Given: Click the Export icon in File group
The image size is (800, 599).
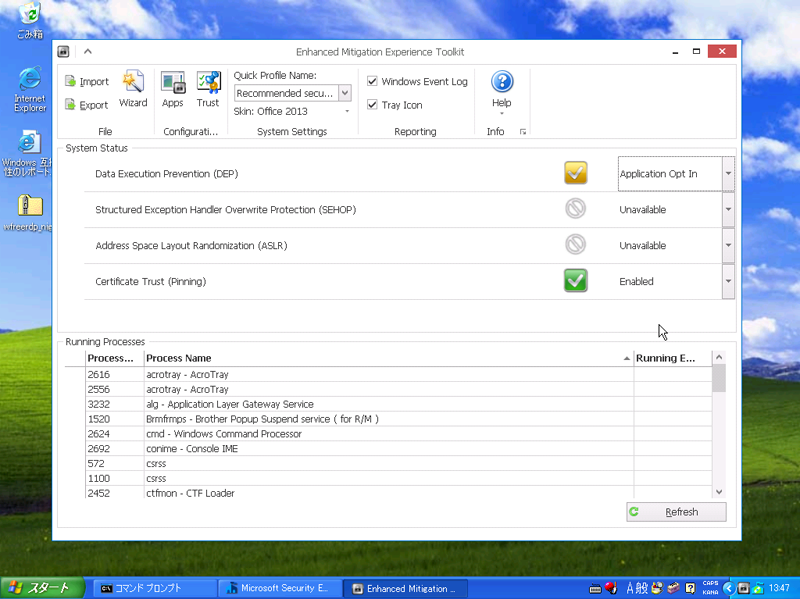Looking at the screenshot, I should click(x=70, y=105).
